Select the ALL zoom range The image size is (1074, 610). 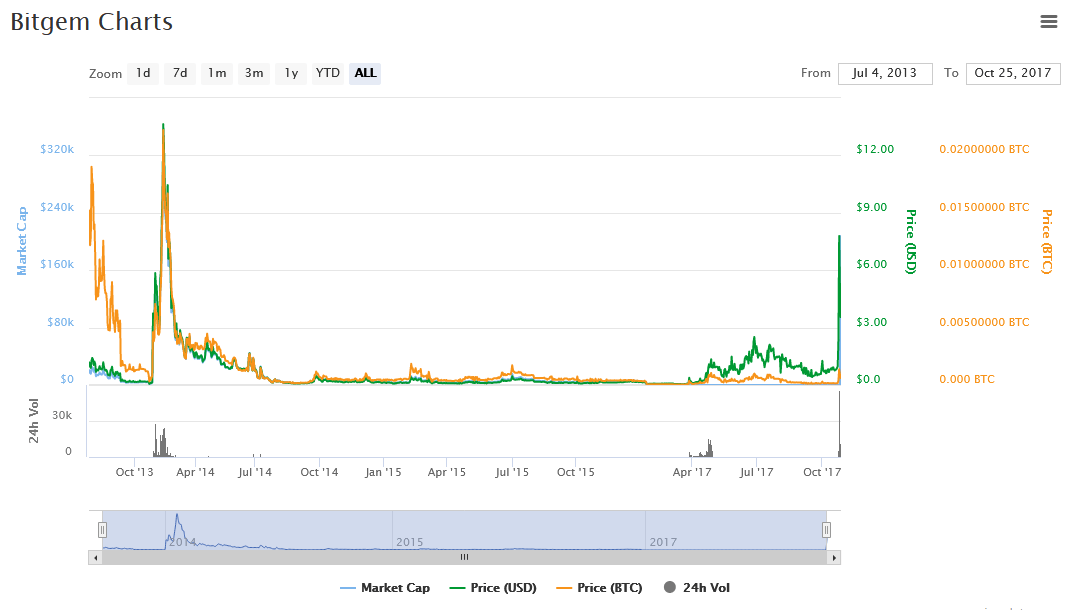(x=365, y=73)
